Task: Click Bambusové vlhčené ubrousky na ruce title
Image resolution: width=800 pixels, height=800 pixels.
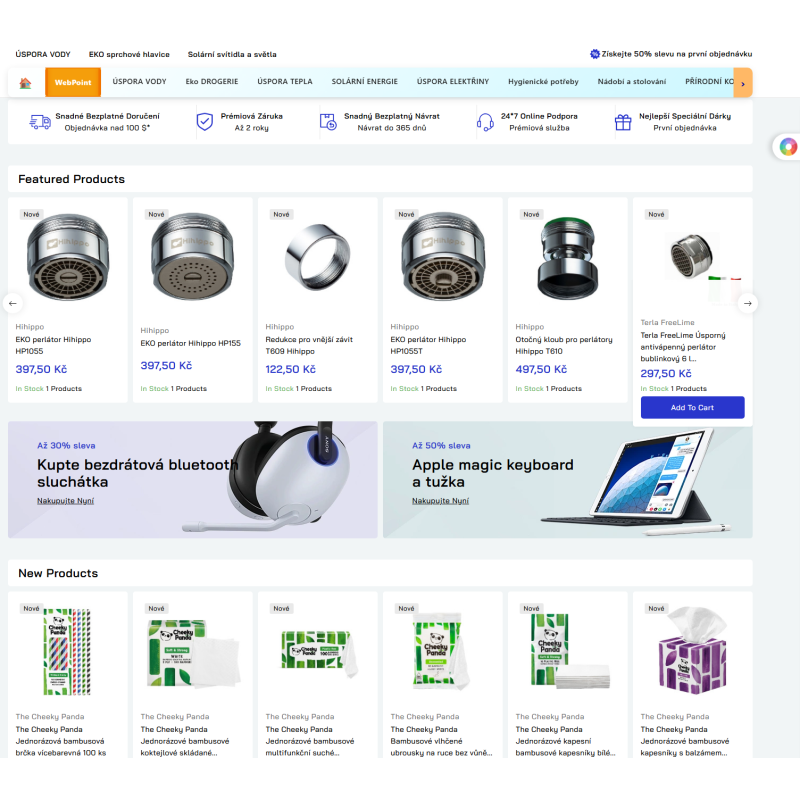Action: tap(441, 741)
